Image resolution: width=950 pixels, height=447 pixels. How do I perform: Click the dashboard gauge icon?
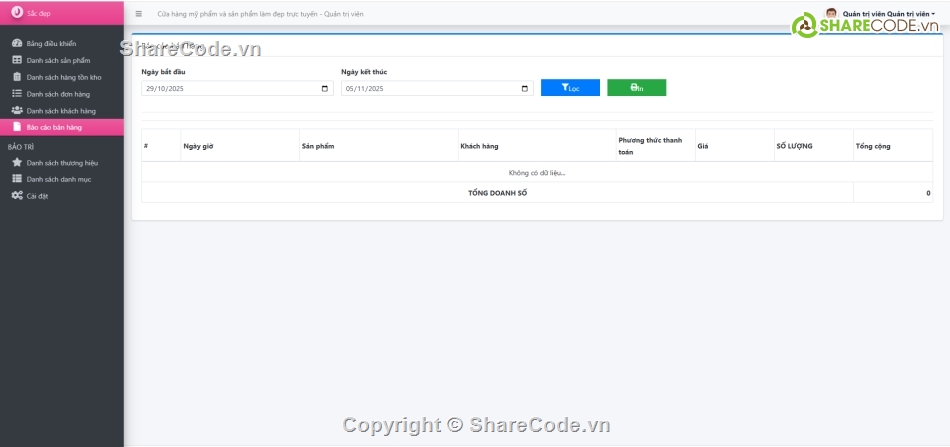point(17,44)
